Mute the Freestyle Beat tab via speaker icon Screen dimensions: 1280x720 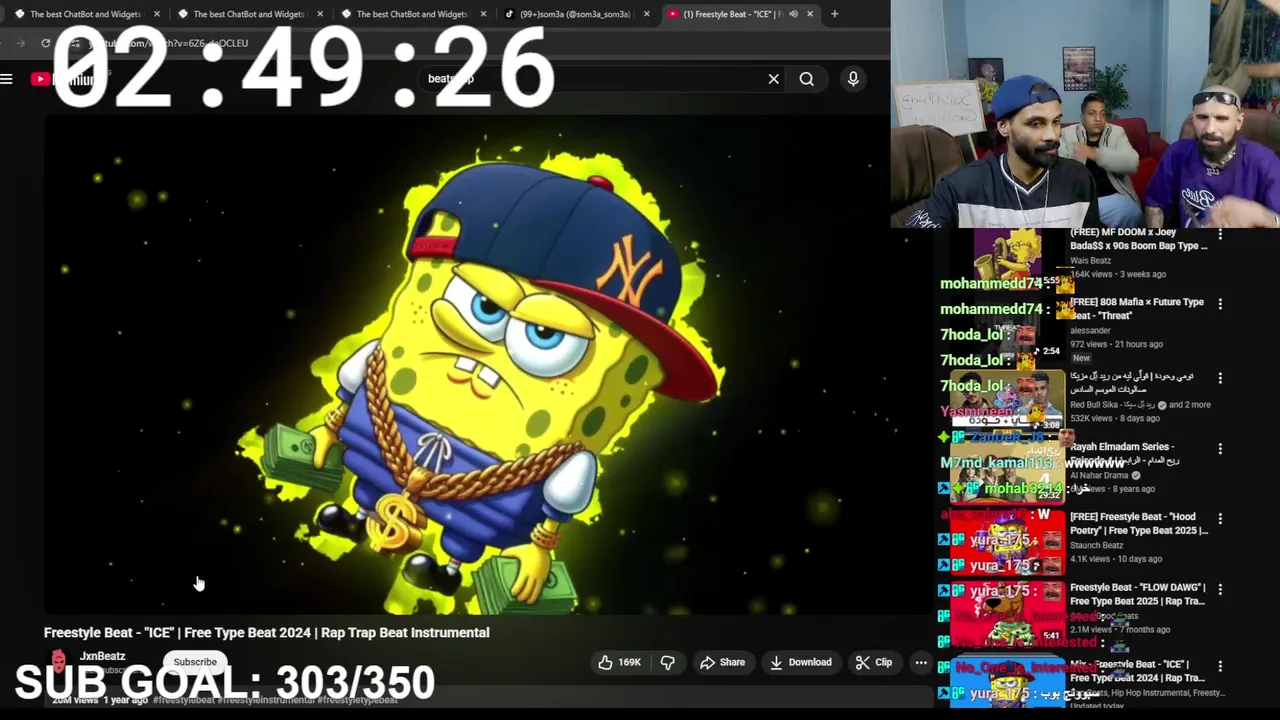[793, 14]
